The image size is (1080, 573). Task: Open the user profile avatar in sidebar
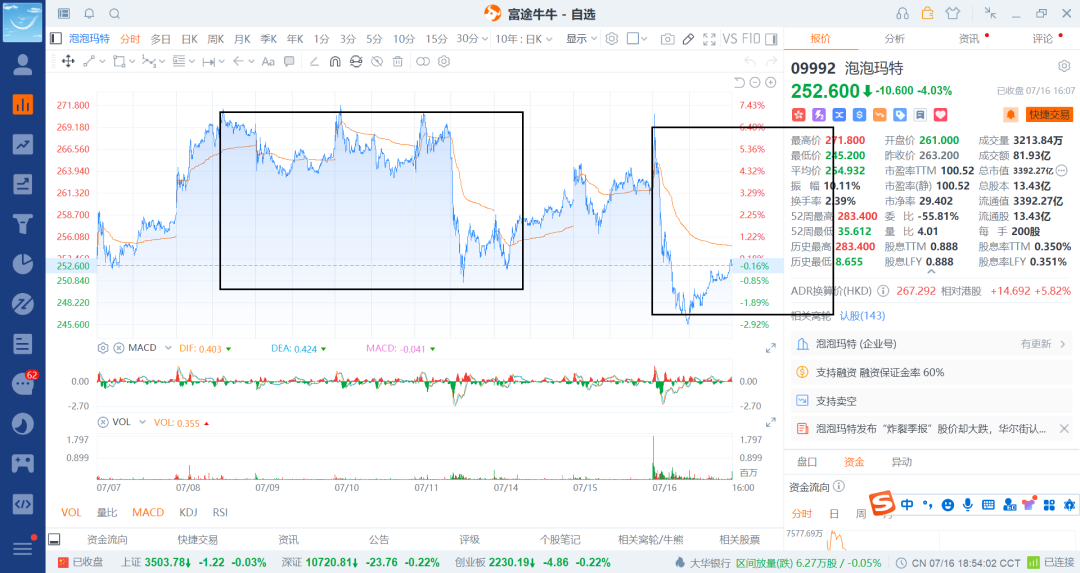[x=23, y=65]
